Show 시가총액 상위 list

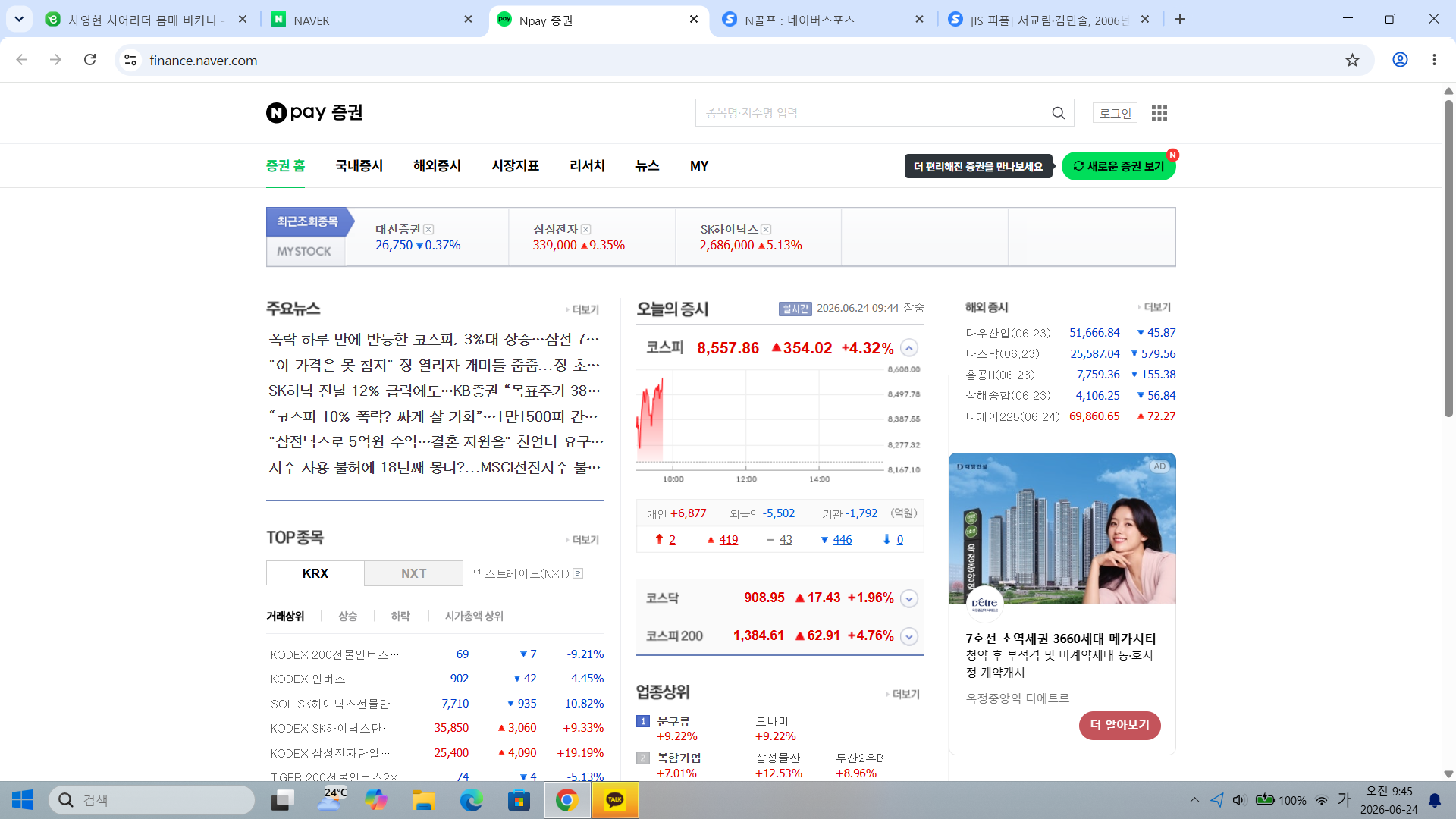(x=474, y=616)
